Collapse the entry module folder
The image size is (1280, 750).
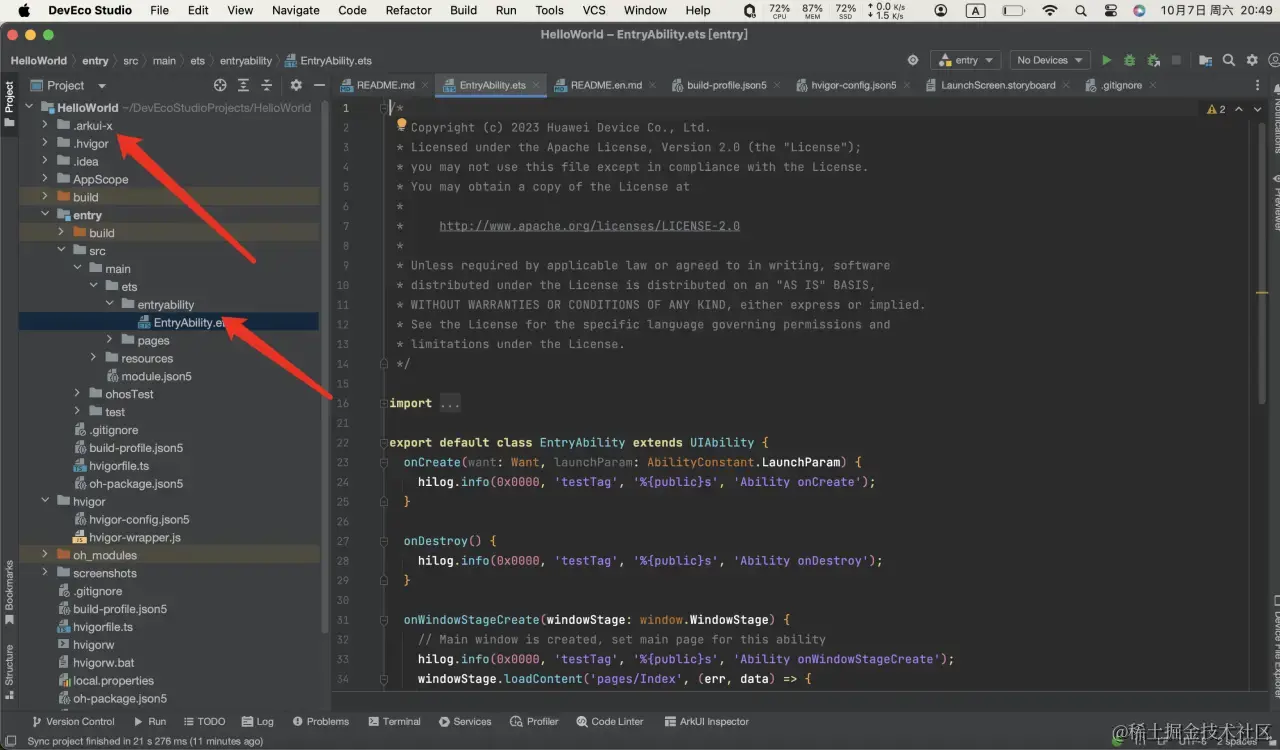coord(45,215)
